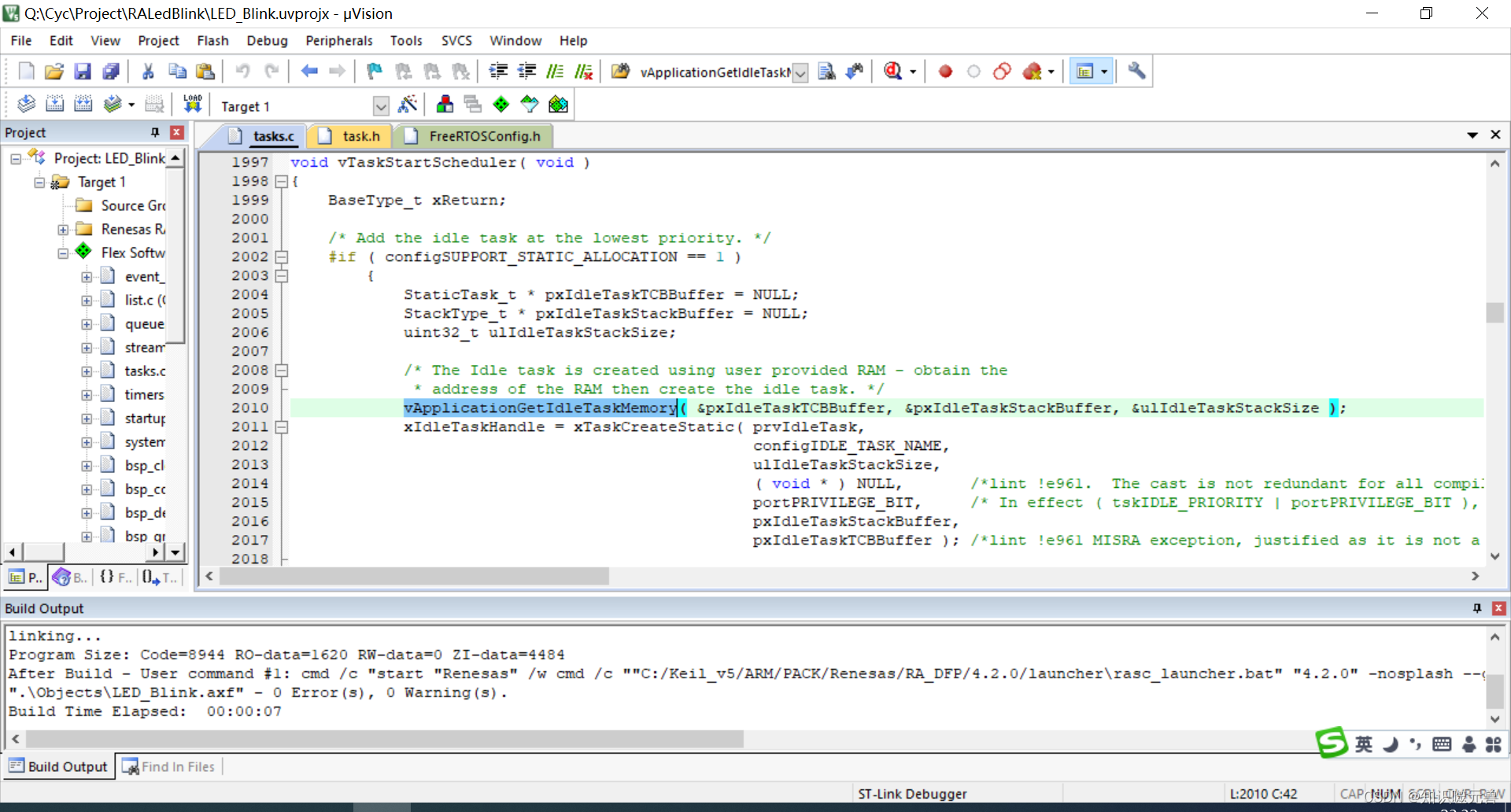This screenshot has height=812, width=1511.
Task: Close the Project panel
Action: coord(177,132)
